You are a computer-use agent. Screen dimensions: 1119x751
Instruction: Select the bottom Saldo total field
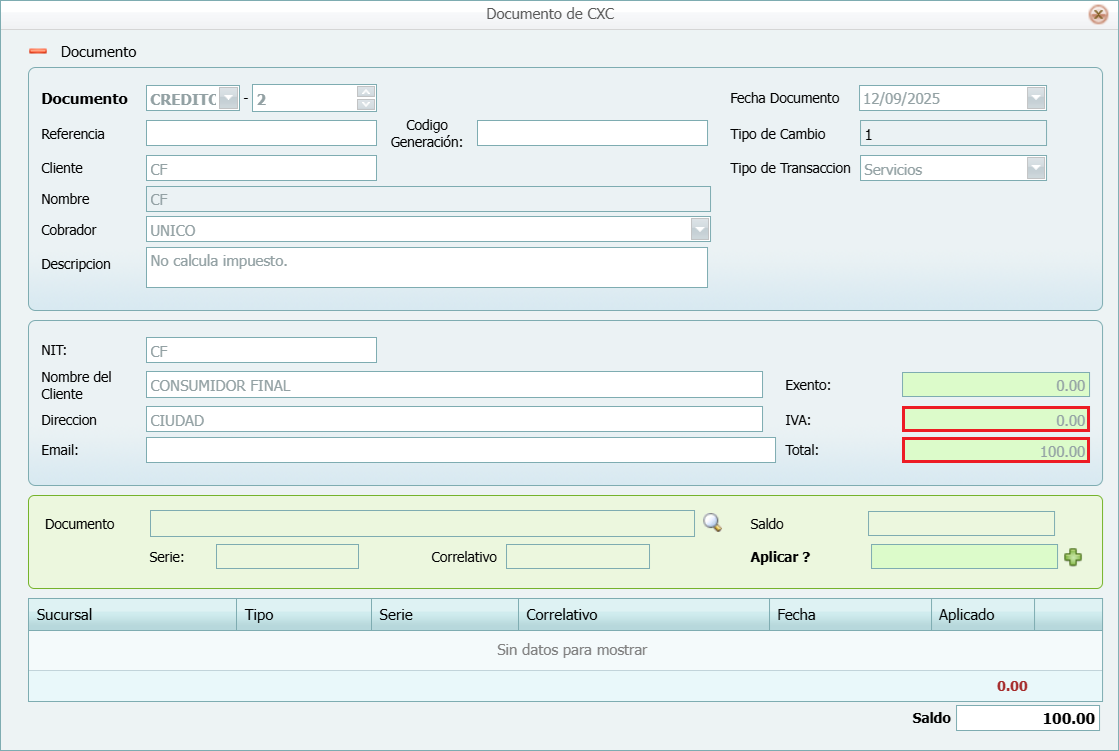1027,718
